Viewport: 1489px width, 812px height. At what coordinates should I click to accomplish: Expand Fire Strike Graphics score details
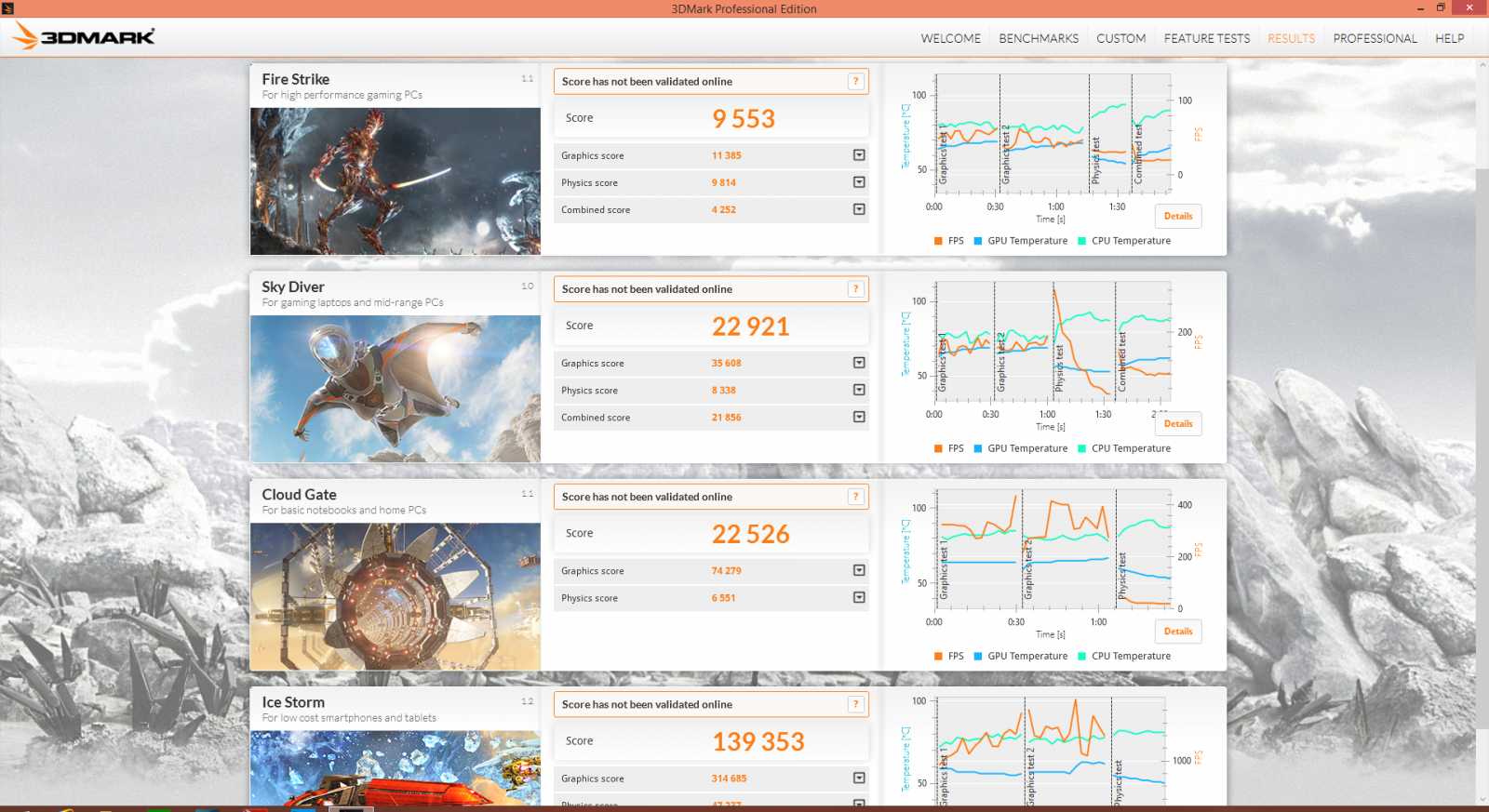click(859, 155)
